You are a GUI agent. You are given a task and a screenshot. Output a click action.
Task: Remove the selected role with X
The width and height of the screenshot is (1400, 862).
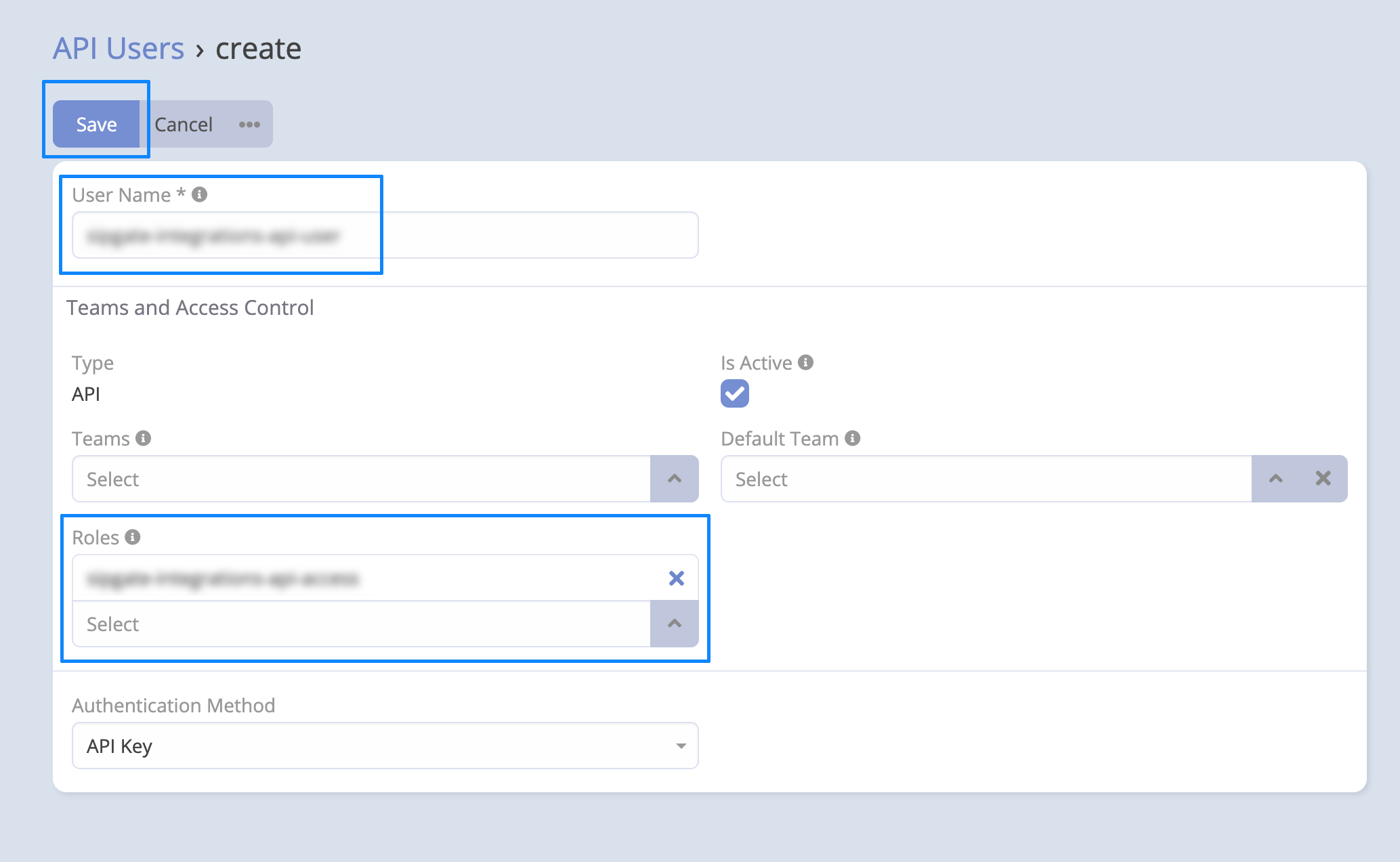pyautogui.click(x=676, y=578)
